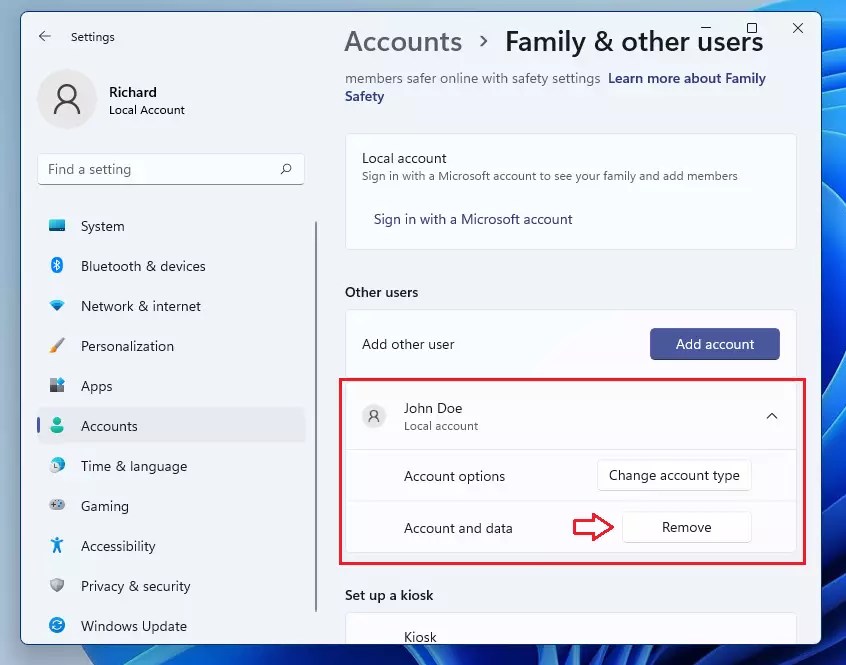The image size is (846, 665).
Task: Select Accounts in the sidebar menu
Action: 109,426
